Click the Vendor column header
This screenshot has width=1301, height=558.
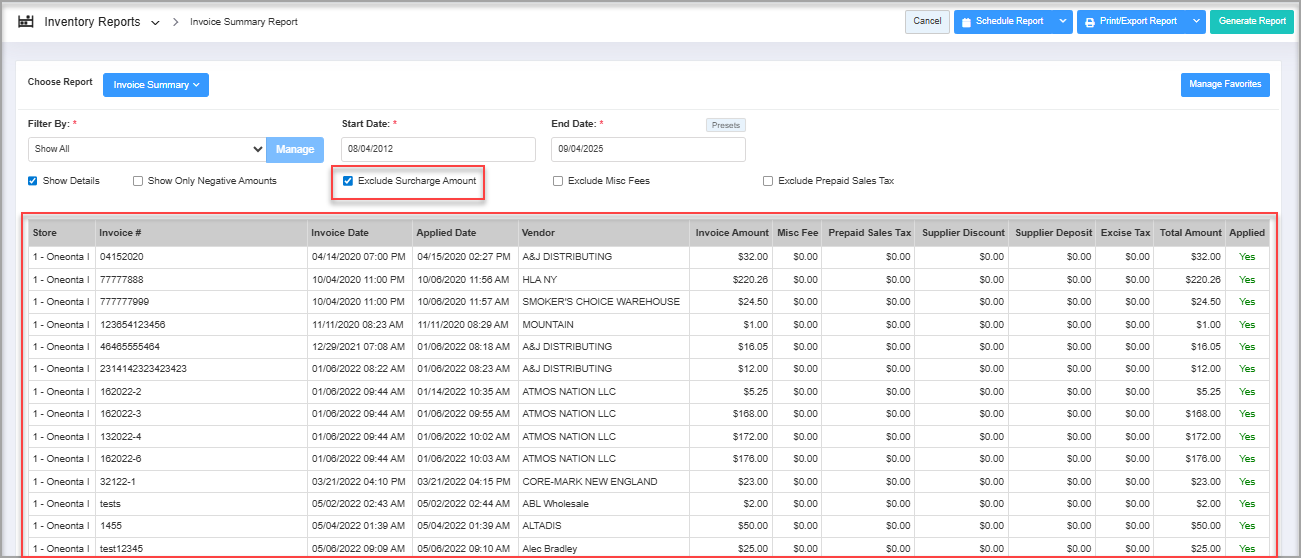tap(538, 233)
